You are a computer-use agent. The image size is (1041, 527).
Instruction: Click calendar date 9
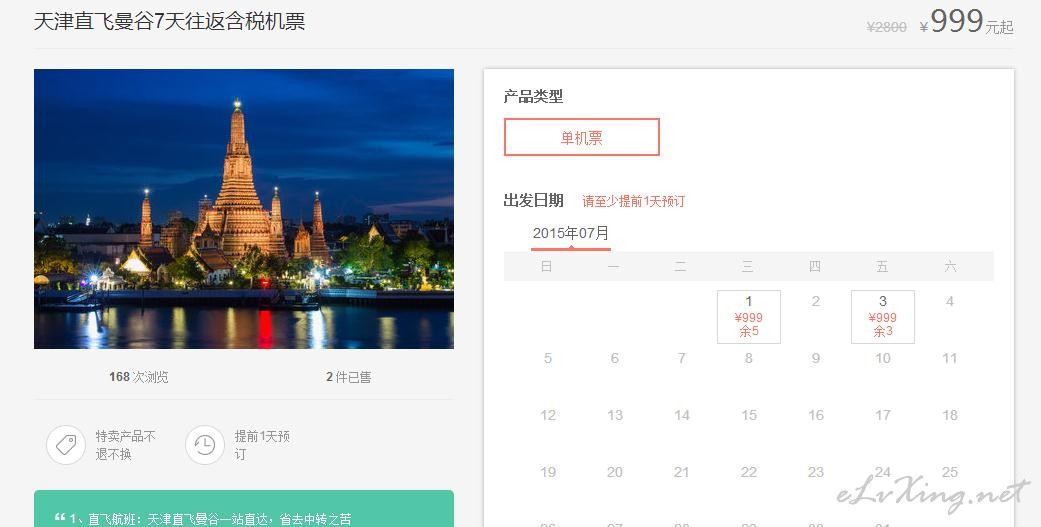[x=816, y=358]
